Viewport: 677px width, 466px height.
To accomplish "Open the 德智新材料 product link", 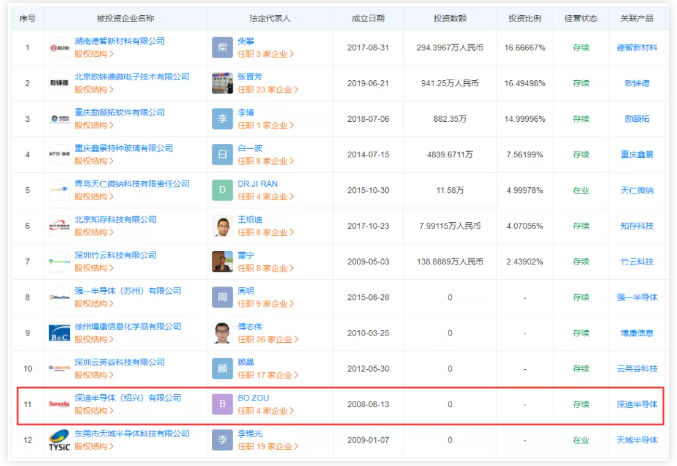I will pyautogui.click(x=637, y=48).
